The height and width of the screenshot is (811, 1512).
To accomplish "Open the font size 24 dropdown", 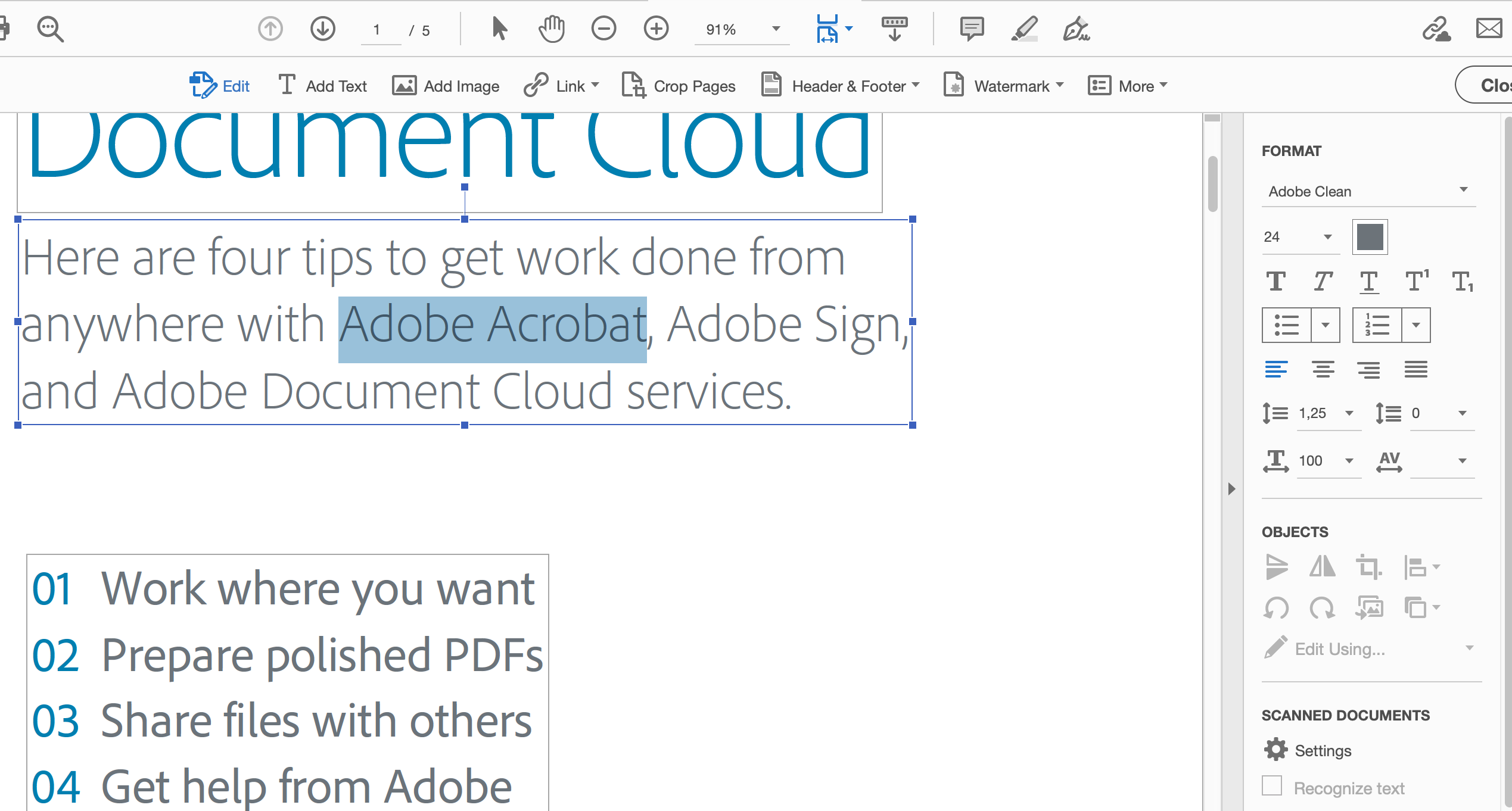I will pos(1300,237).
